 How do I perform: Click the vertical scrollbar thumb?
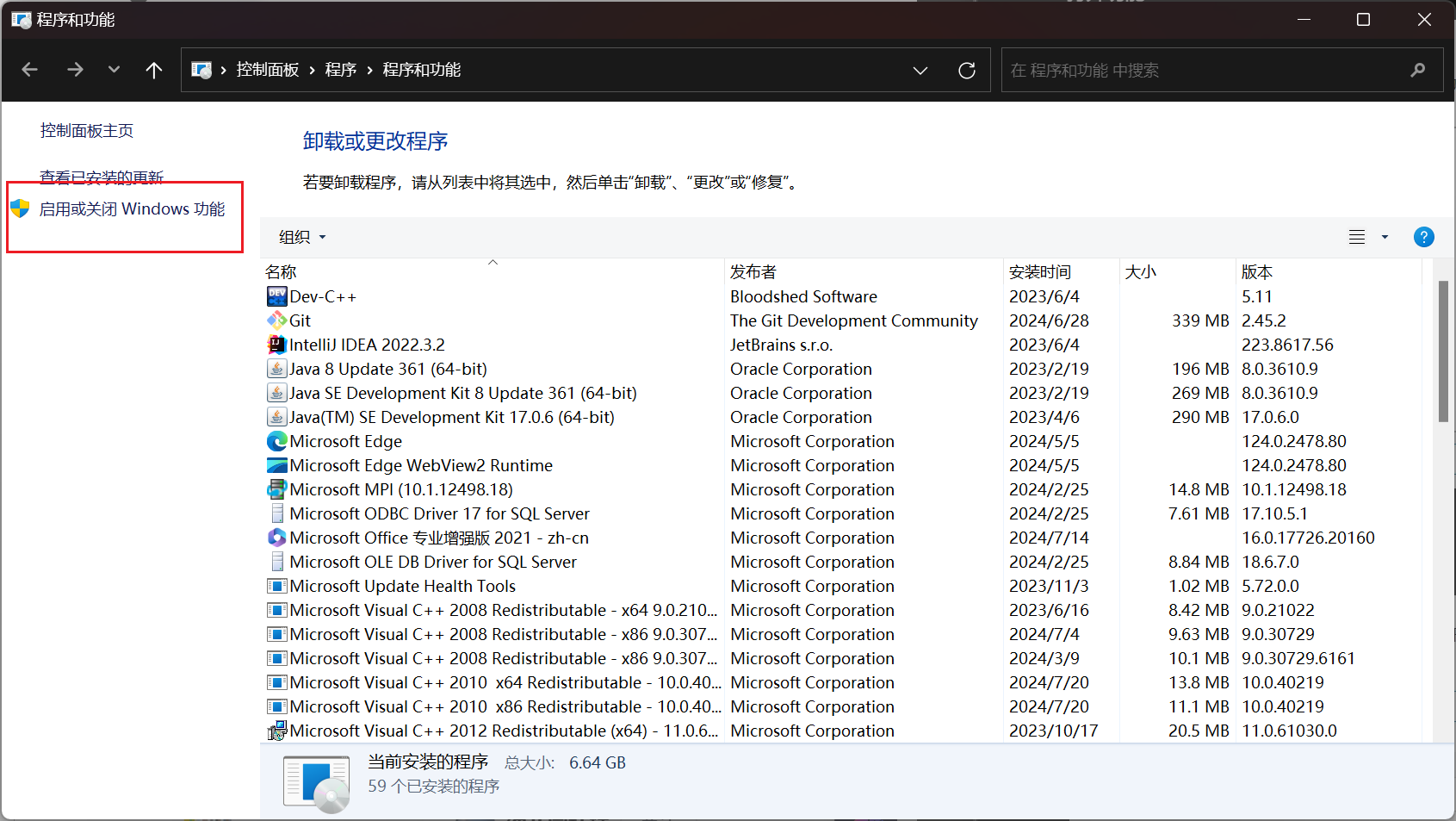click(1443, 351)
